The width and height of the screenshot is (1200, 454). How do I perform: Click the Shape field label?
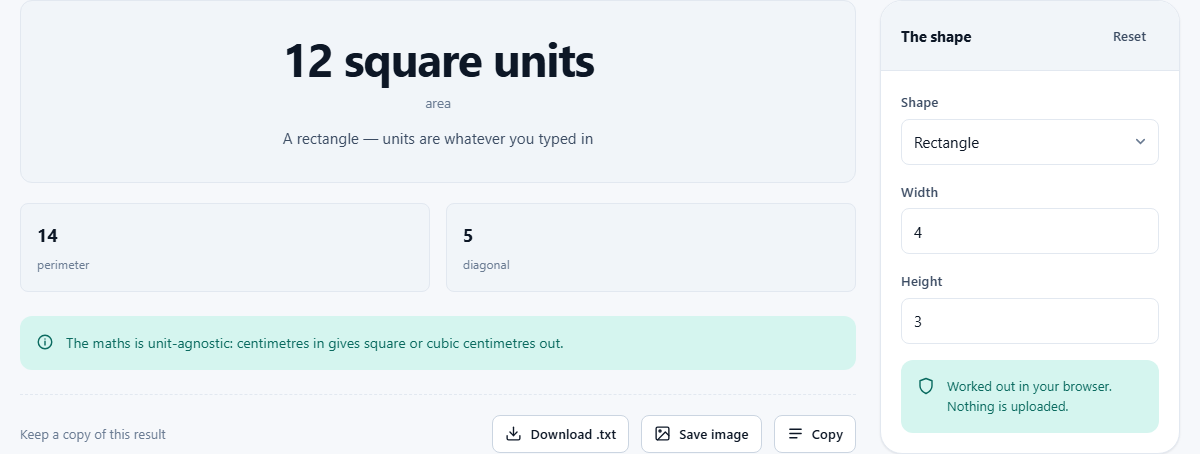click(920, 102)
